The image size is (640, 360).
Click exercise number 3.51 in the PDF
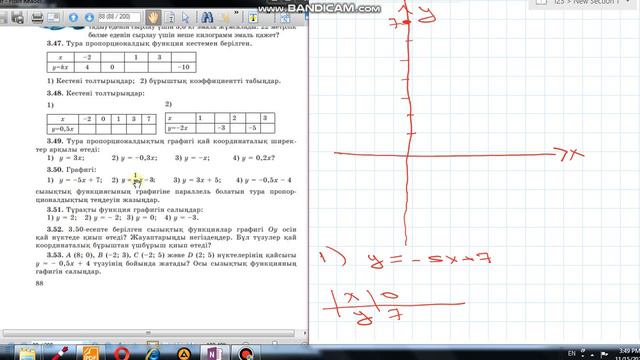click(55, 209)
